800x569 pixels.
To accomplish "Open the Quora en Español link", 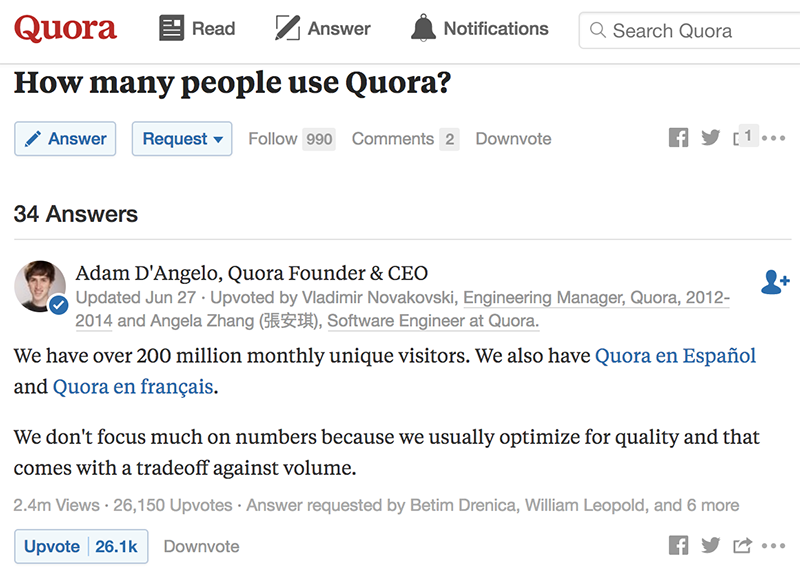I will point(675,355).
